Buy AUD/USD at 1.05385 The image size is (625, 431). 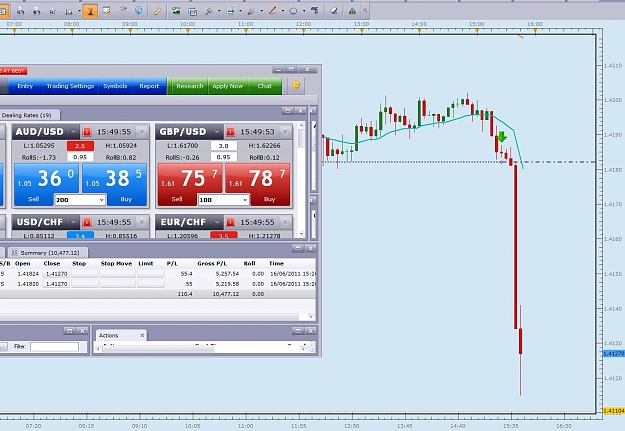click(115, 185)
